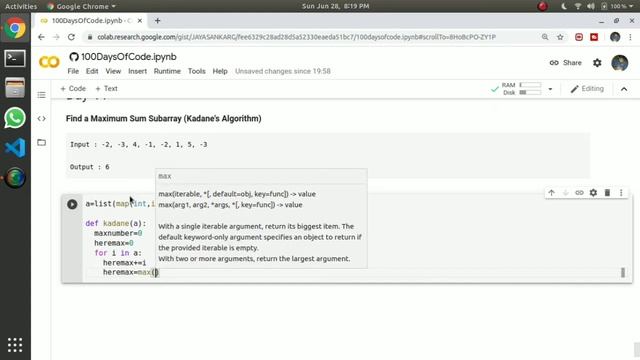640x360 pixels.
Task: Click the notebook title 100DaysOfCode.ipynb
Action: click(x=129, y=57)
